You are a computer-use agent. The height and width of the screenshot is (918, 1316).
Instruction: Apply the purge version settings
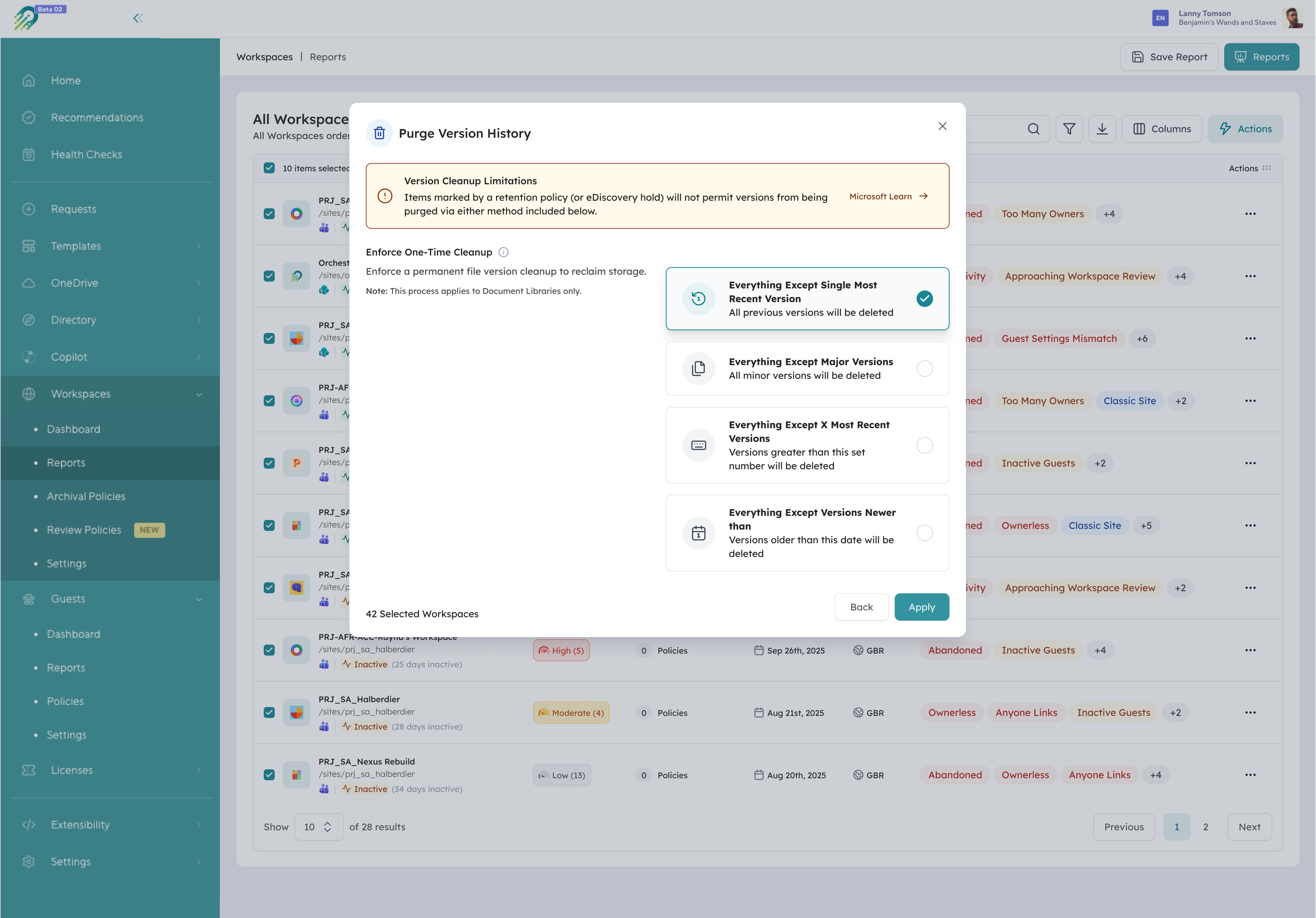(922, 607)
